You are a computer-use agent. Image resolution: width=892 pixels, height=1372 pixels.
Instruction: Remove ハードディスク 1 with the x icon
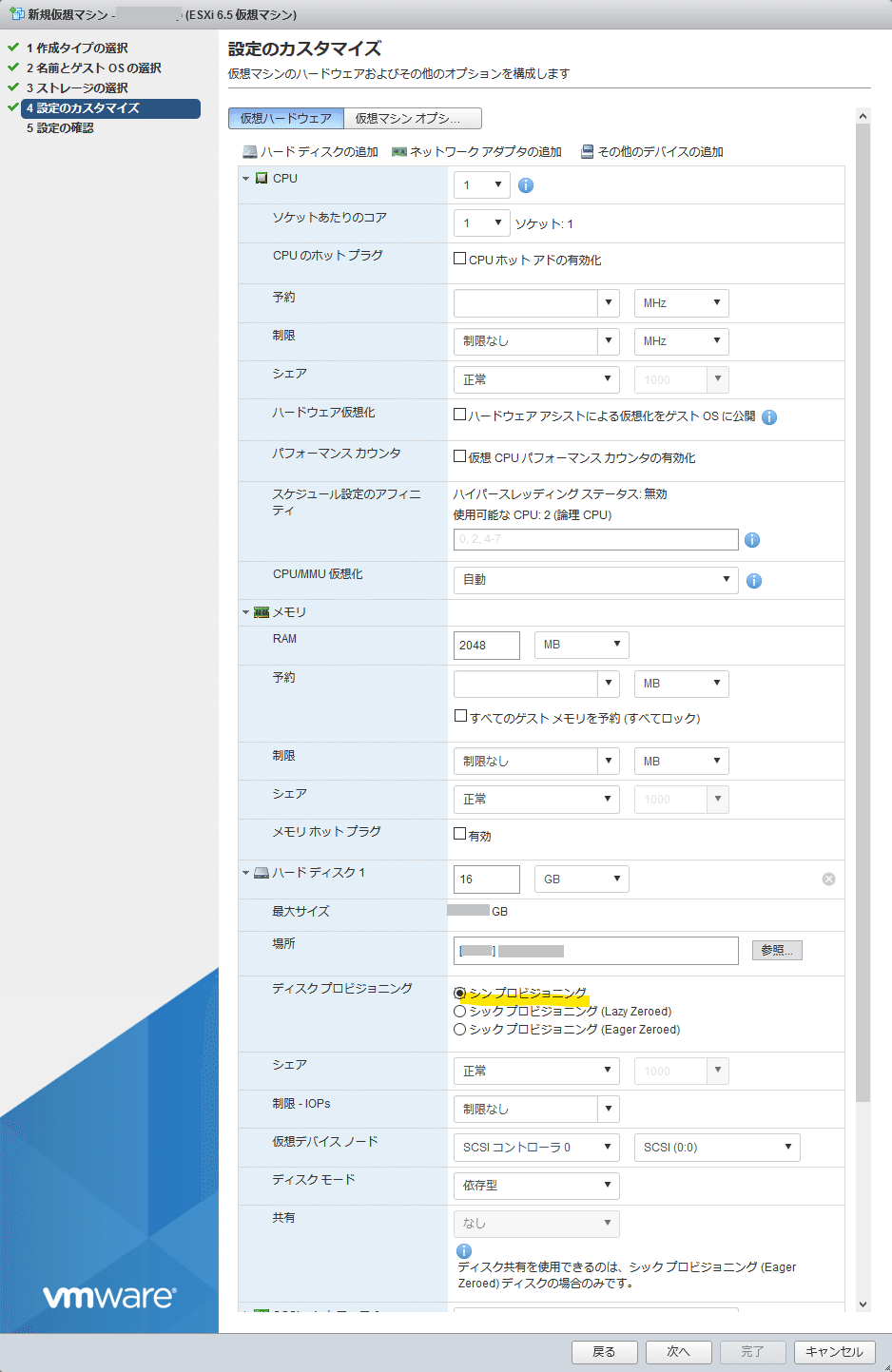click(828, 879)
